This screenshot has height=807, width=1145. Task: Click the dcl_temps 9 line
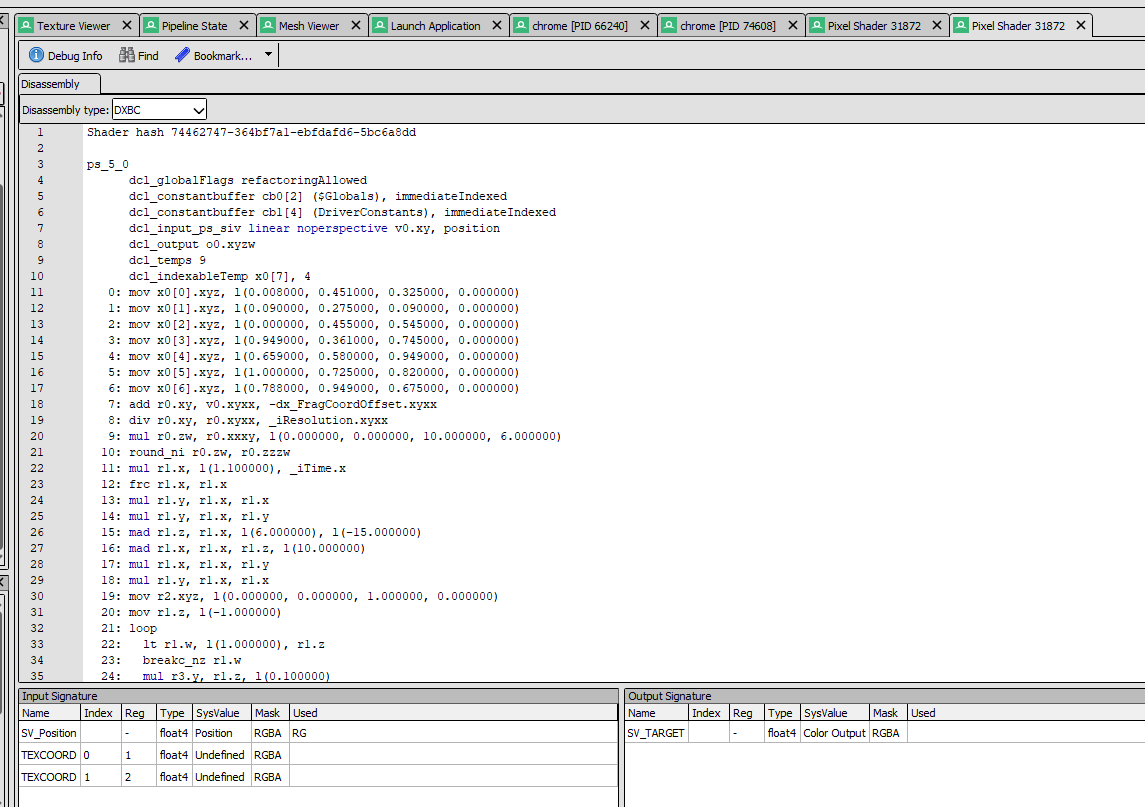pyautogui.click(x=167, y=260)
